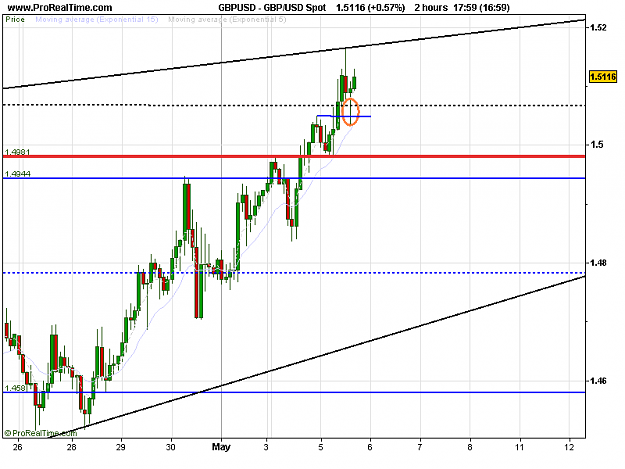
Task: Click the 5 date axis label
Action: [321, 447]
